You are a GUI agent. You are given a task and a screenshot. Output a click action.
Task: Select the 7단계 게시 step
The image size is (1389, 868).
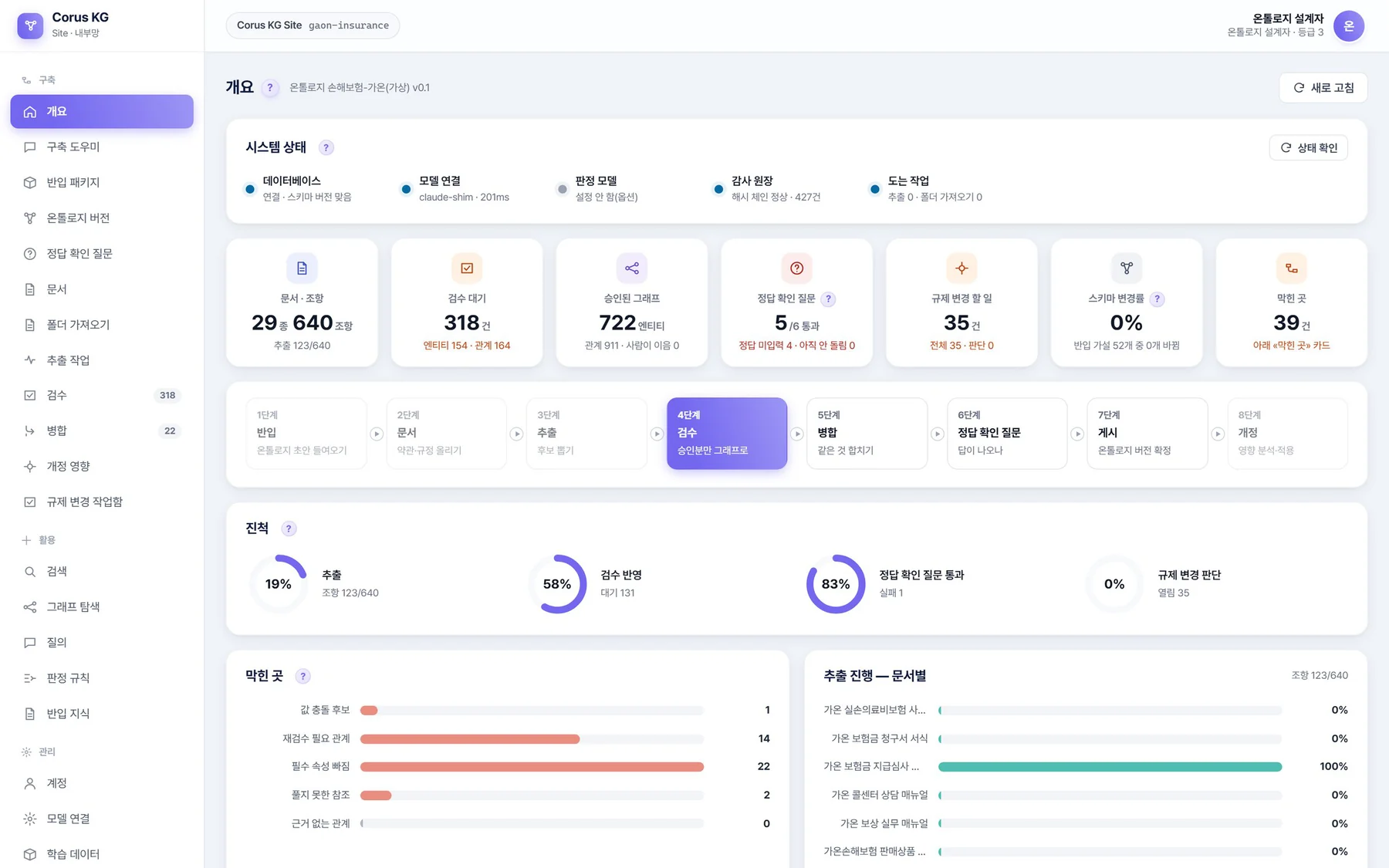pos(1147,434)
